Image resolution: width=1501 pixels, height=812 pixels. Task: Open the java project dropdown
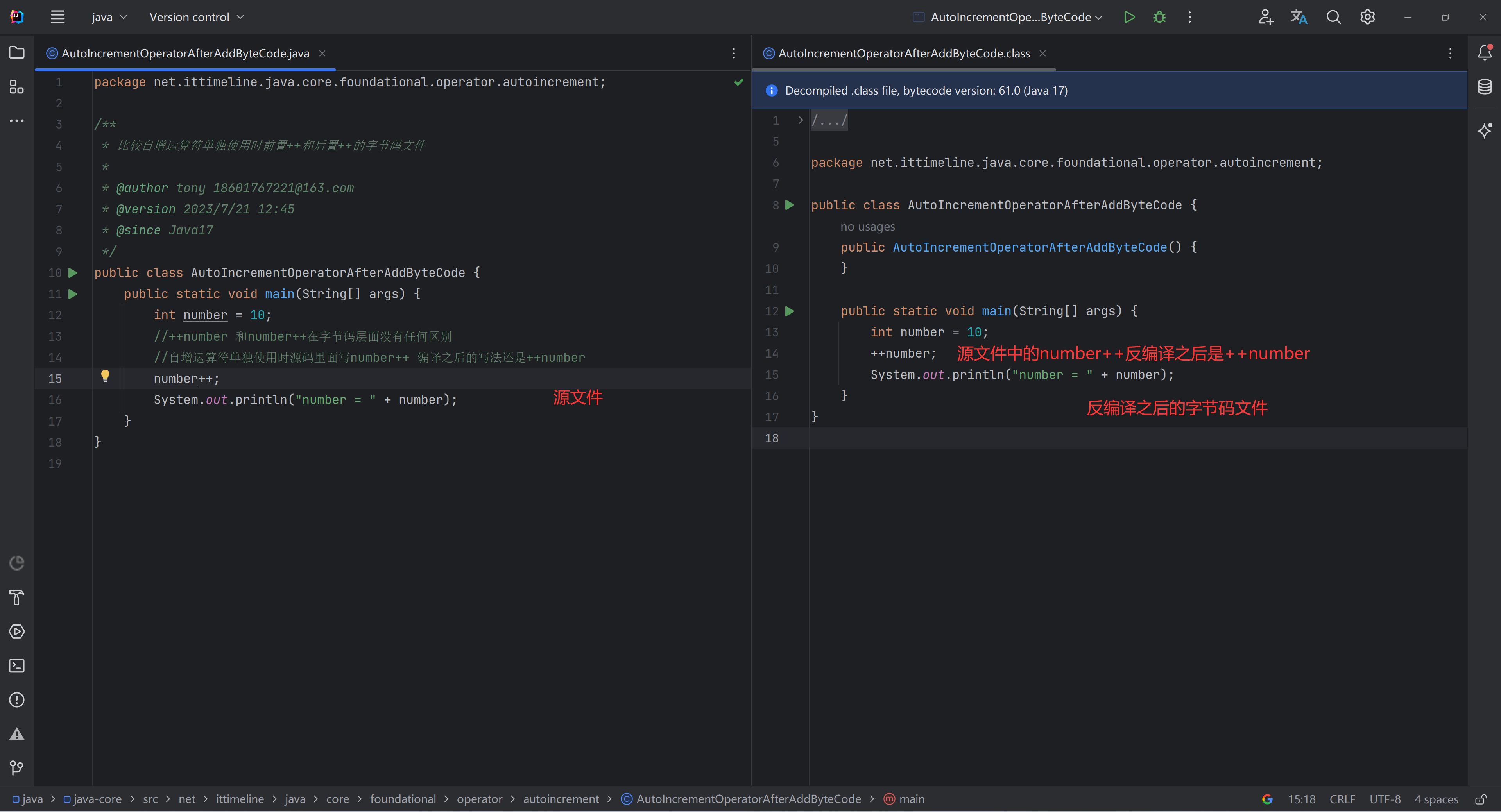coord(109,17)
